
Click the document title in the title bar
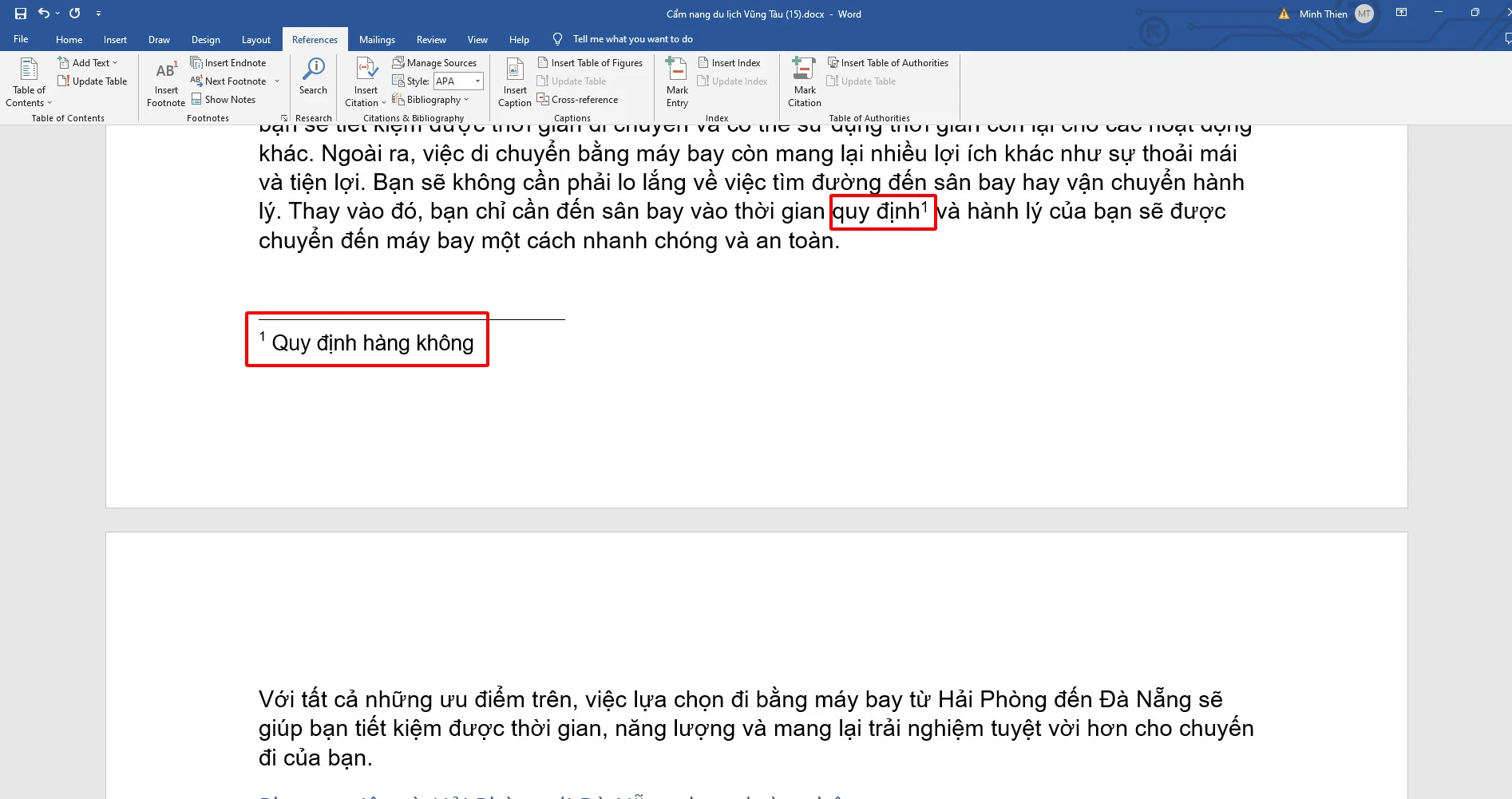pyautogui.click(x=763, y=14)
